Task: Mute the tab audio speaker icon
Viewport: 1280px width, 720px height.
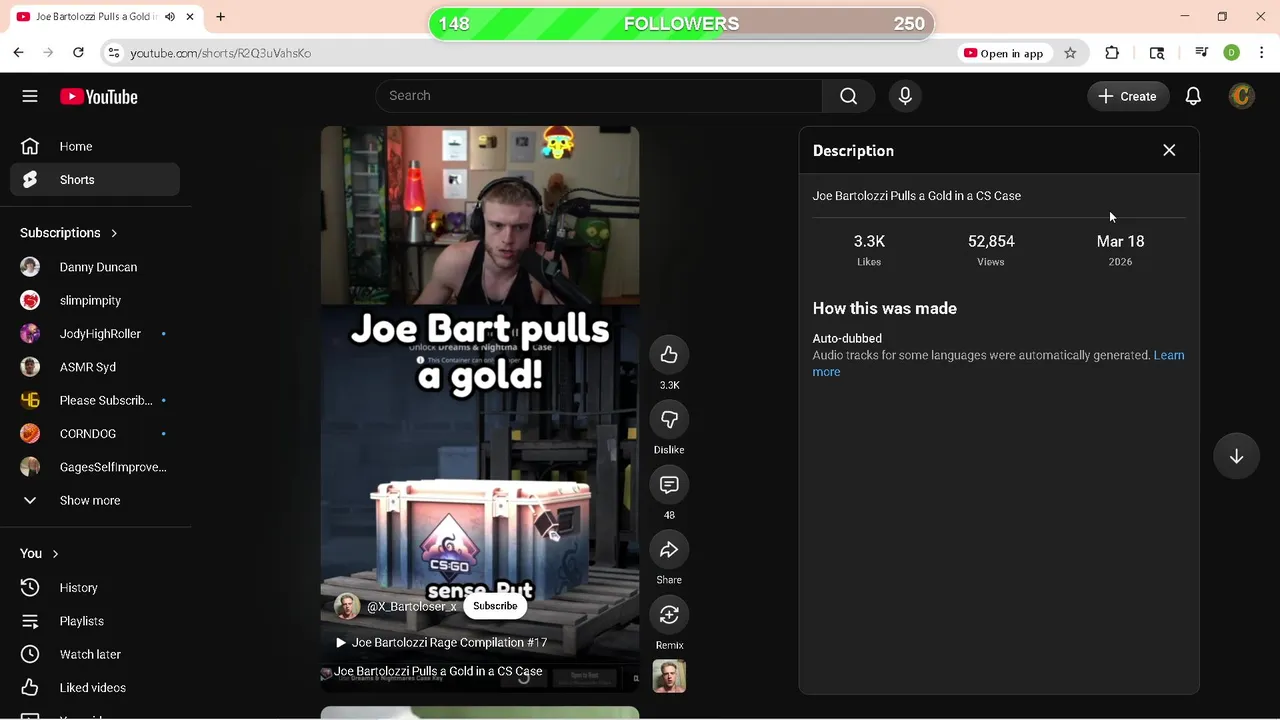Action: [170, 17]
